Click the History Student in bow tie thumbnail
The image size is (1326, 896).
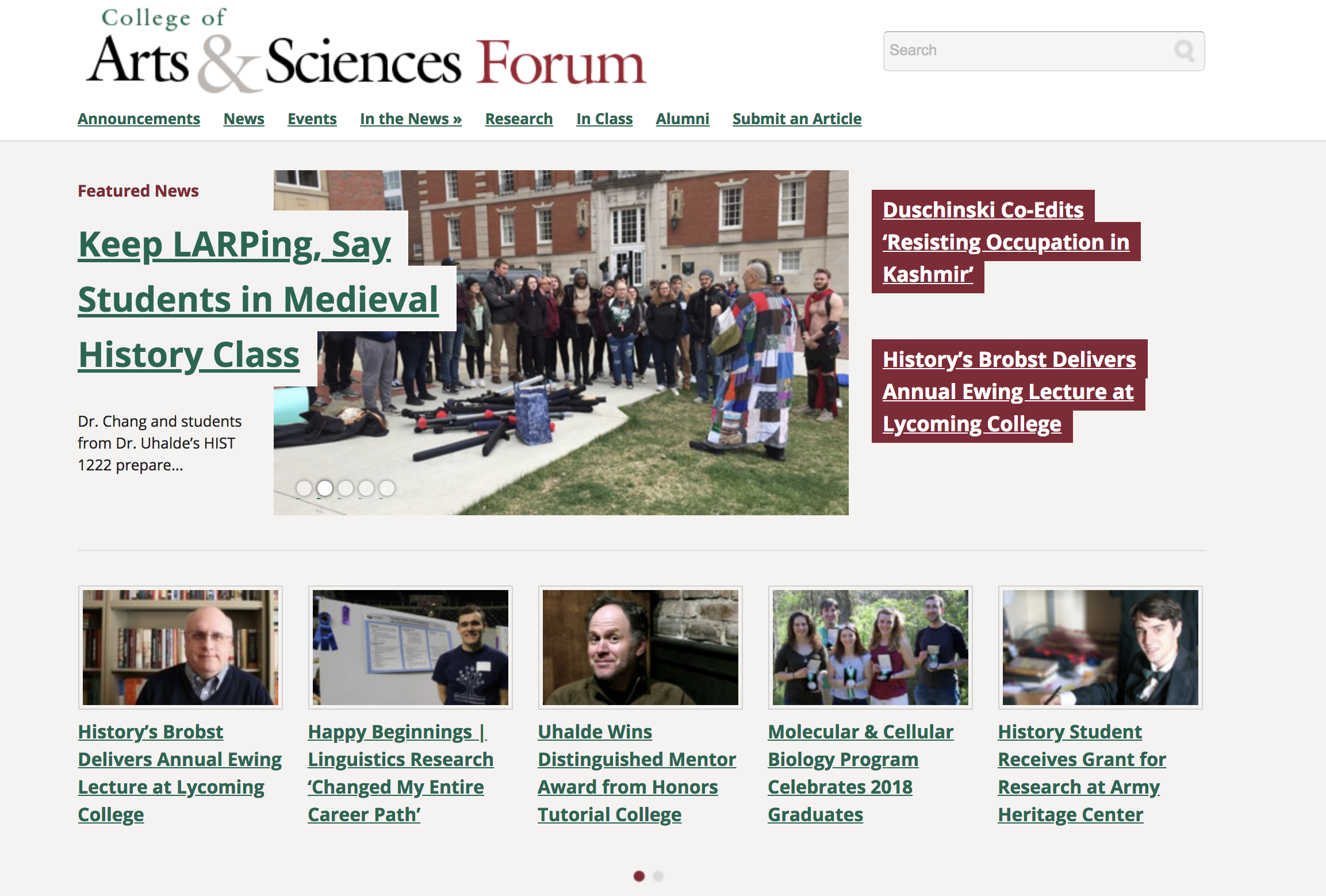[x=1101, y=648]
